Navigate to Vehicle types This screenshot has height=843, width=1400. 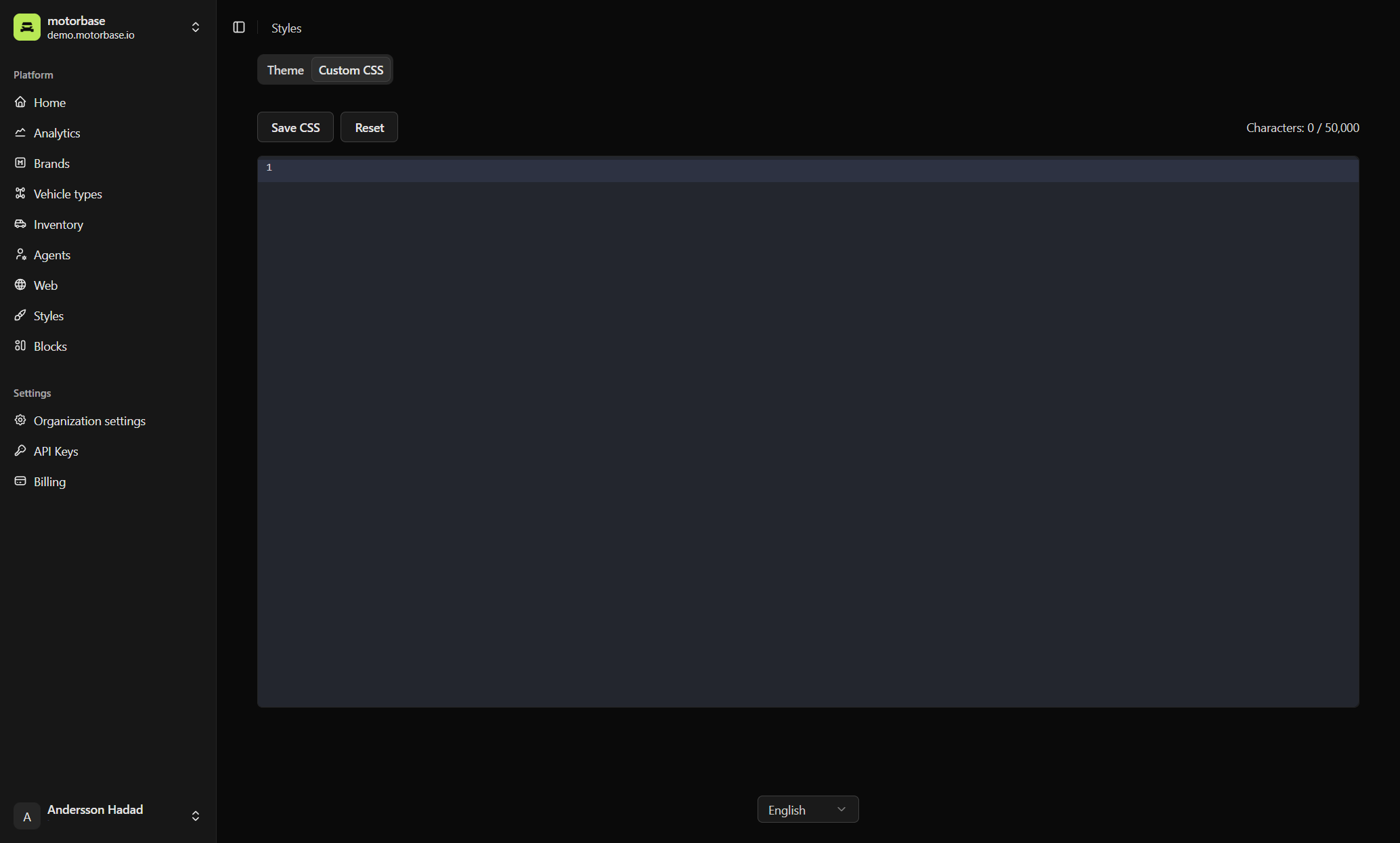click(108, 194)
